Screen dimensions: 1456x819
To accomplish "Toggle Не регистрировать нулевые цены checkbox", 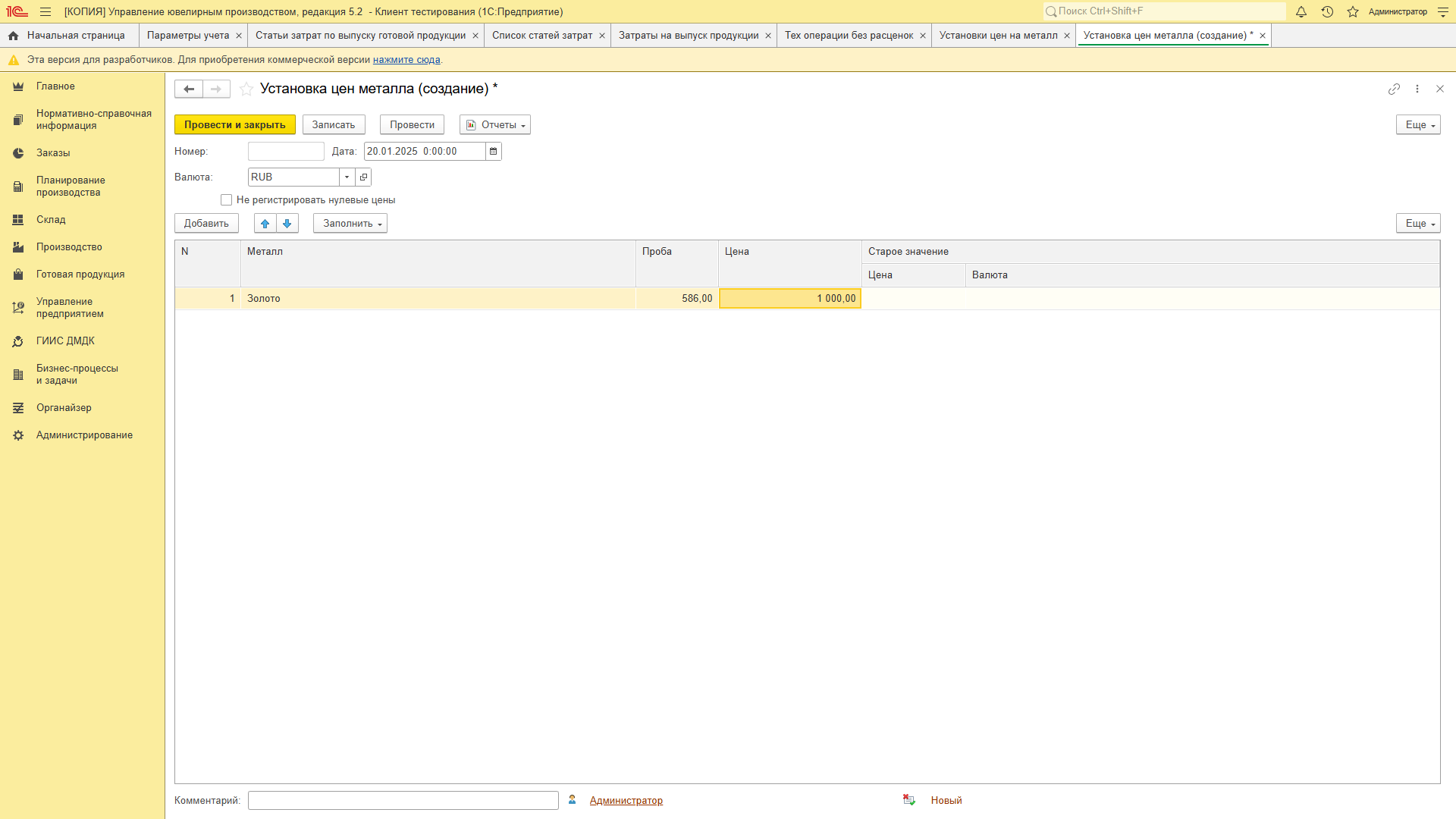I will [226, 200].
